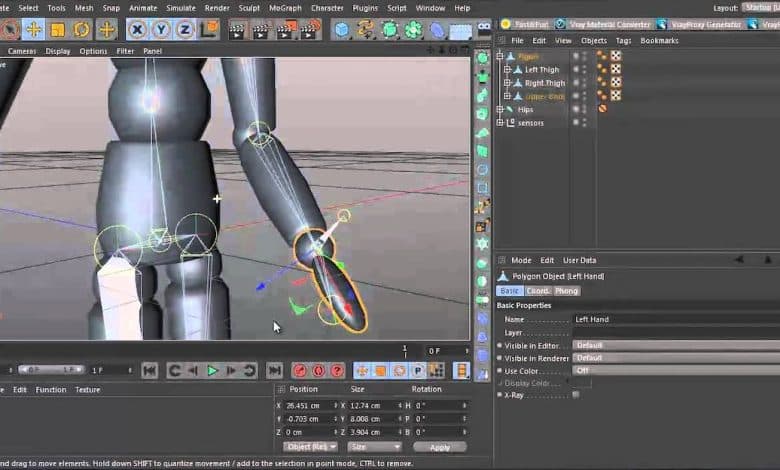Click the texture tag on Right Thigh
This screenshot has height=470, width=780.
coord(616,82)
